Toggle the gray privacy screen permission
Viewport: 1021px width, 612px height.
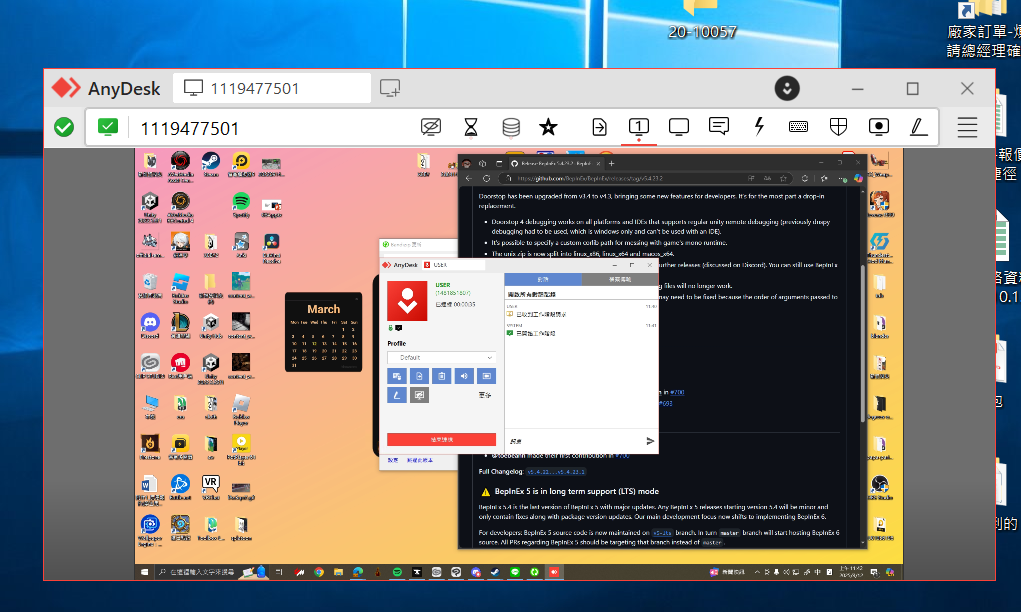[419, 395]
